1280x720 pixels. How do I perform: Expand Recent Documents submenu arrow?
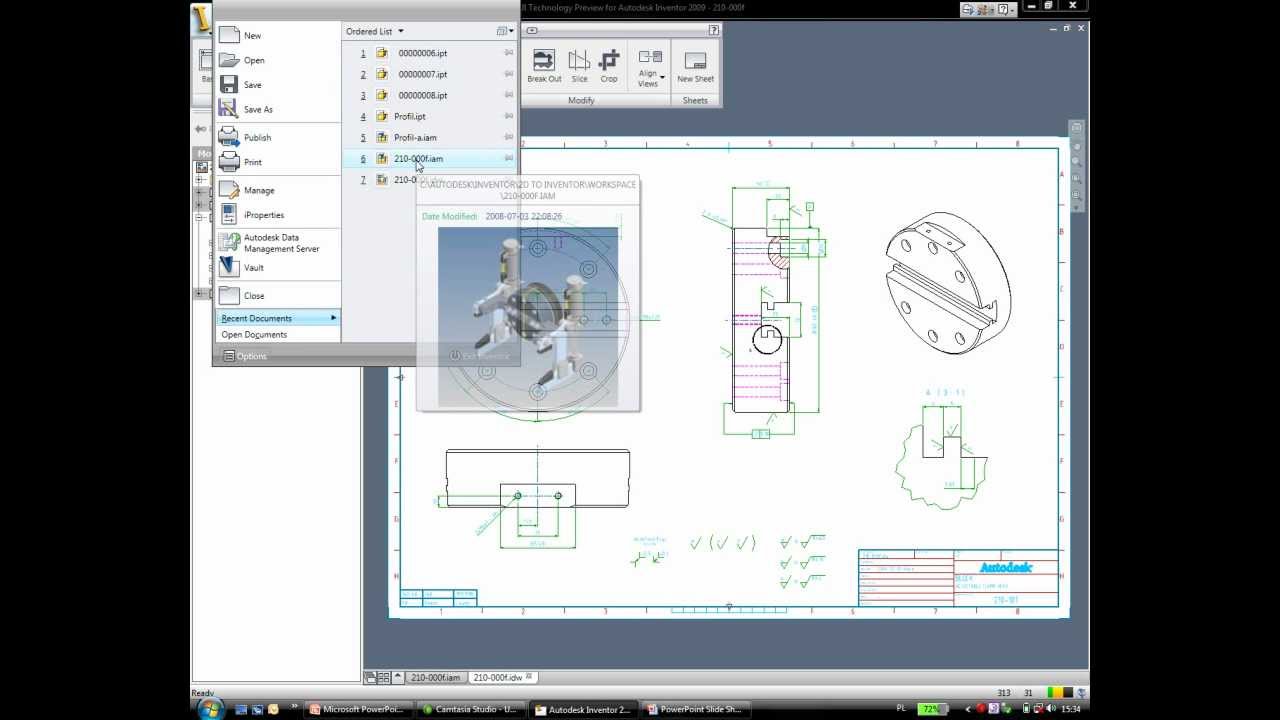(x=333, y=318)
